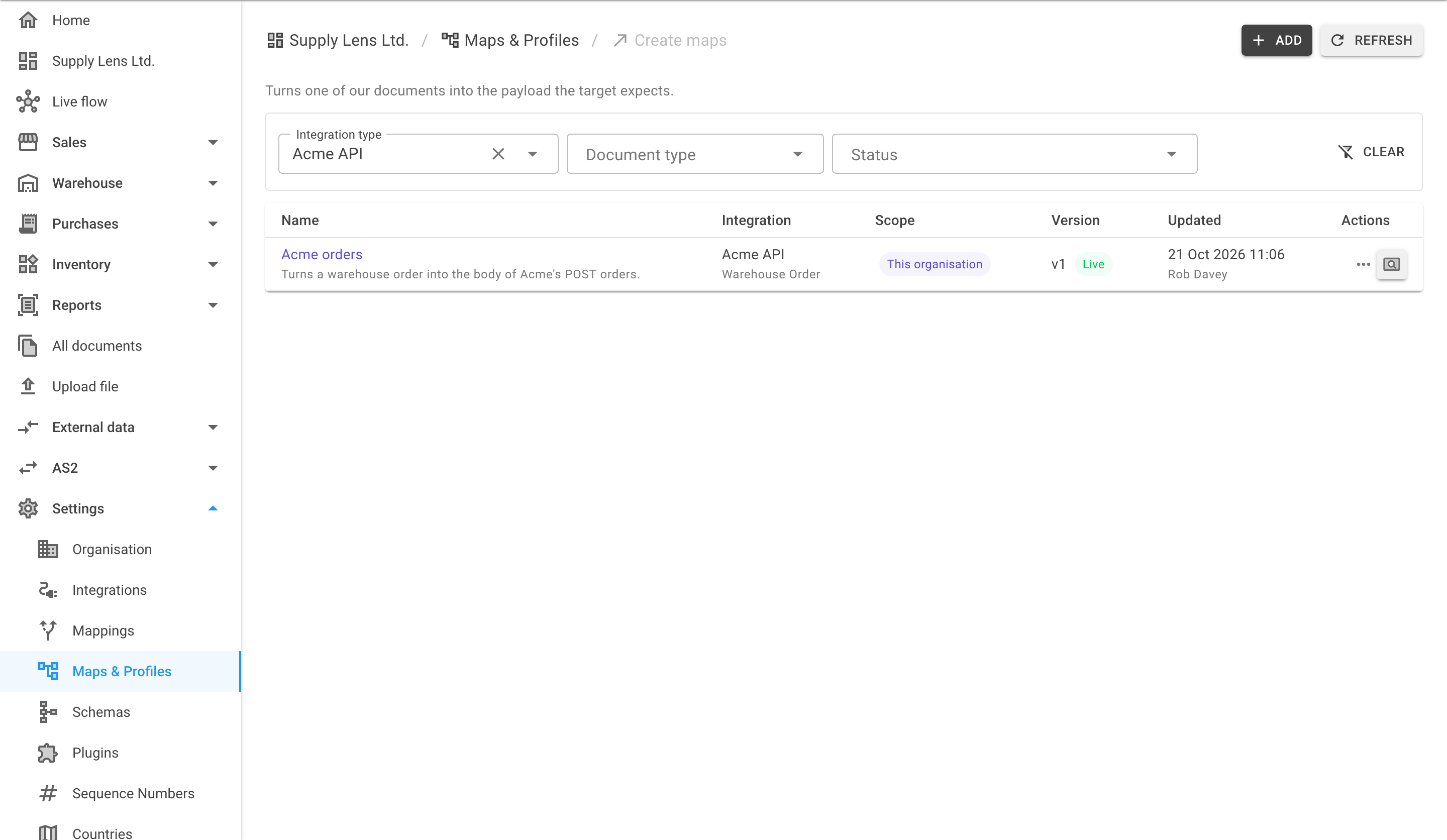1447x840 pixels.
Task: Open the Schemas tree icon
Action: tap(48, 712)
